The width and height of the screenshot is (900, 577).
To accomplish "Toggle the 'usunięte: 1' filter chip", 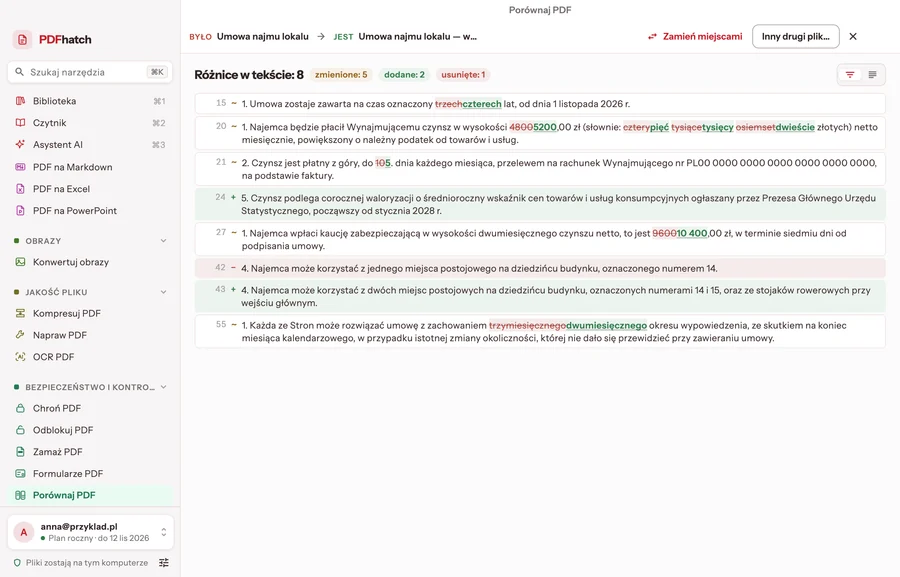I will pos(463,75).
